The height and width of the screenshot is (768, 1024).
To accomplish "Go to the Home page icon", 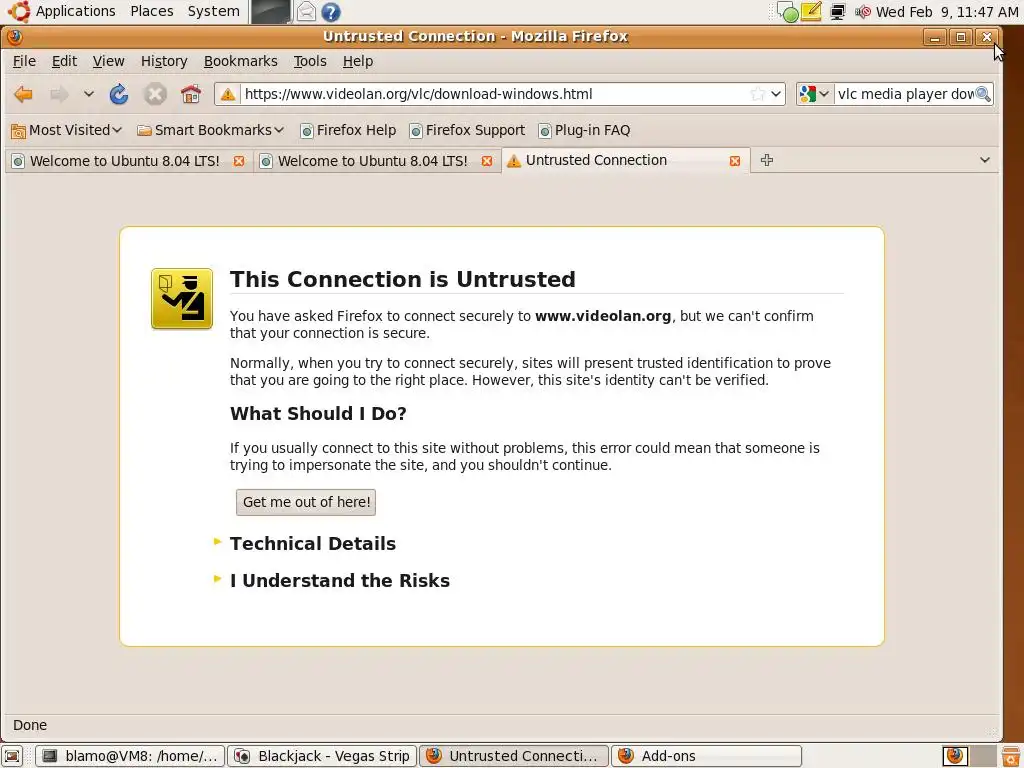I will [x=191, y=94].
